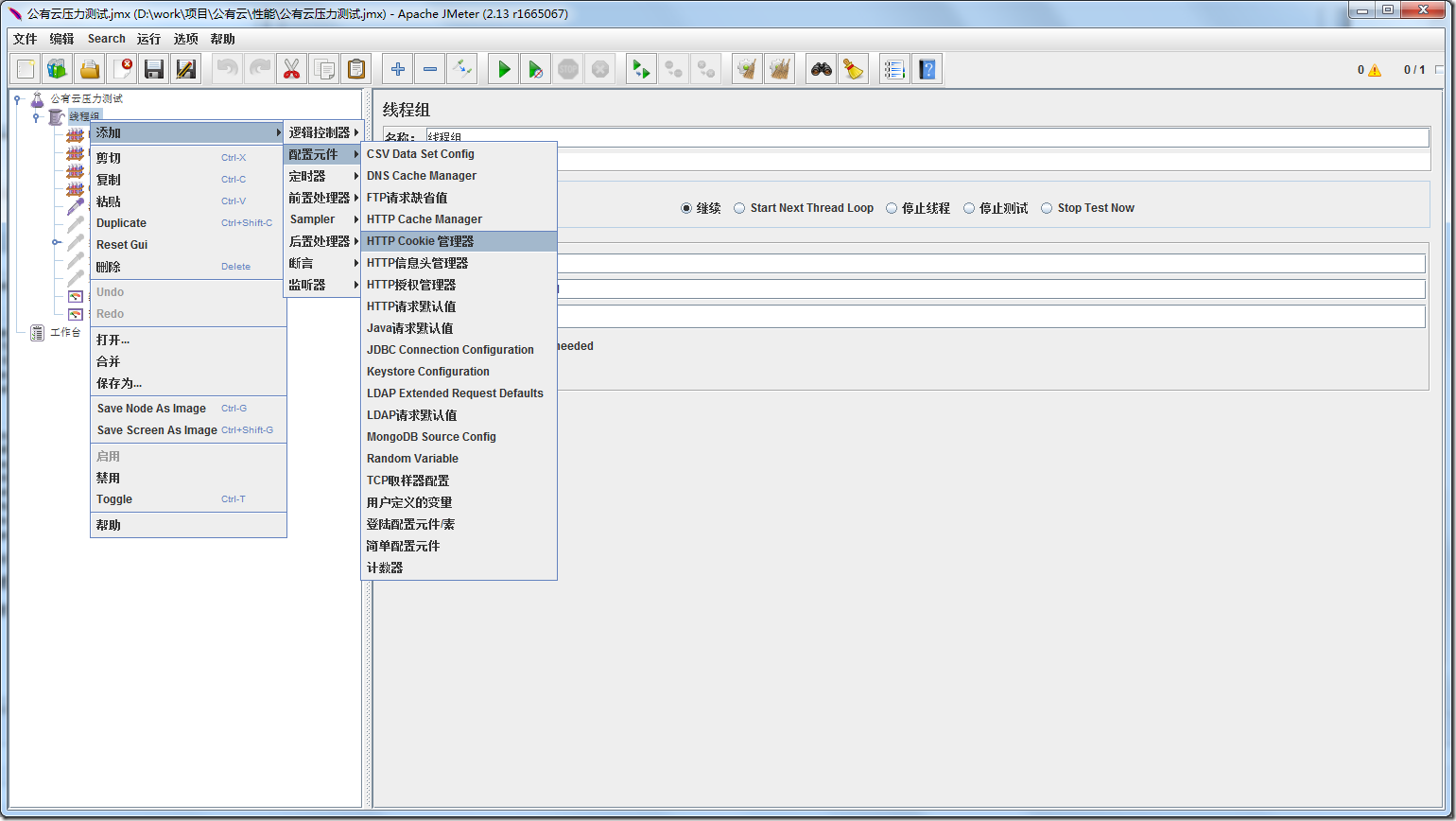Viewport: 1456px width, 821px height.
Task: Expand the 后置处理器 submenu
Action: [x=322, y=241]
